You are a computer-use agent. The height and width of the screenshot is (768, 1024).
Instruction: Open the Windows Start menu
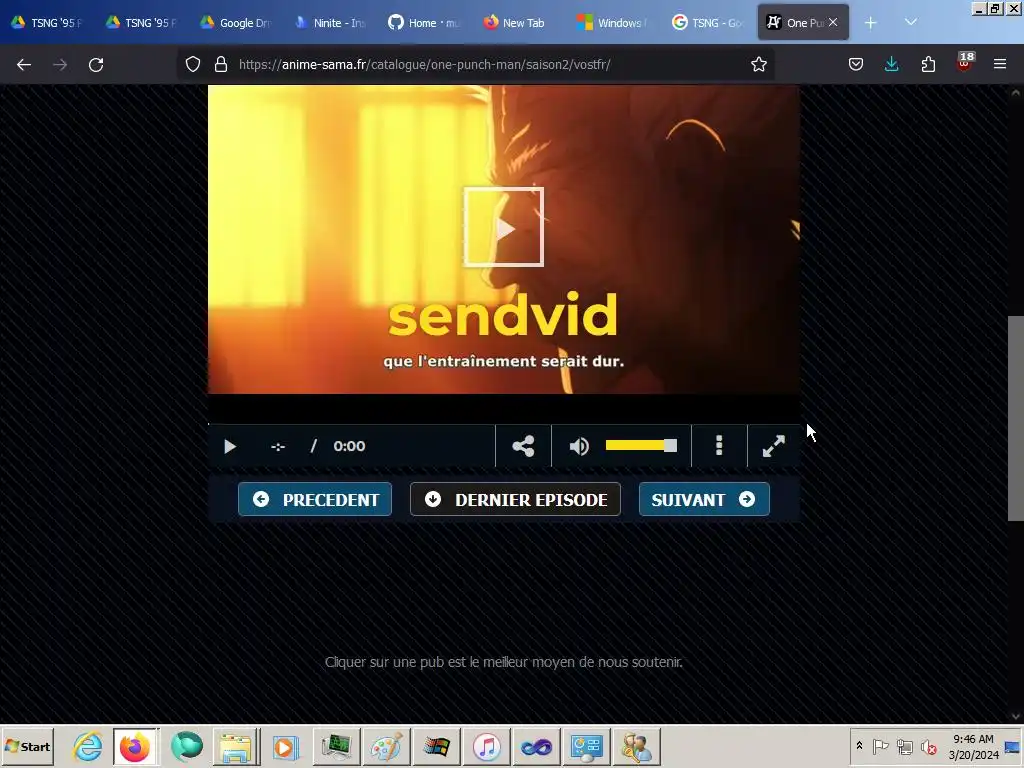click(x=28, y=746)
